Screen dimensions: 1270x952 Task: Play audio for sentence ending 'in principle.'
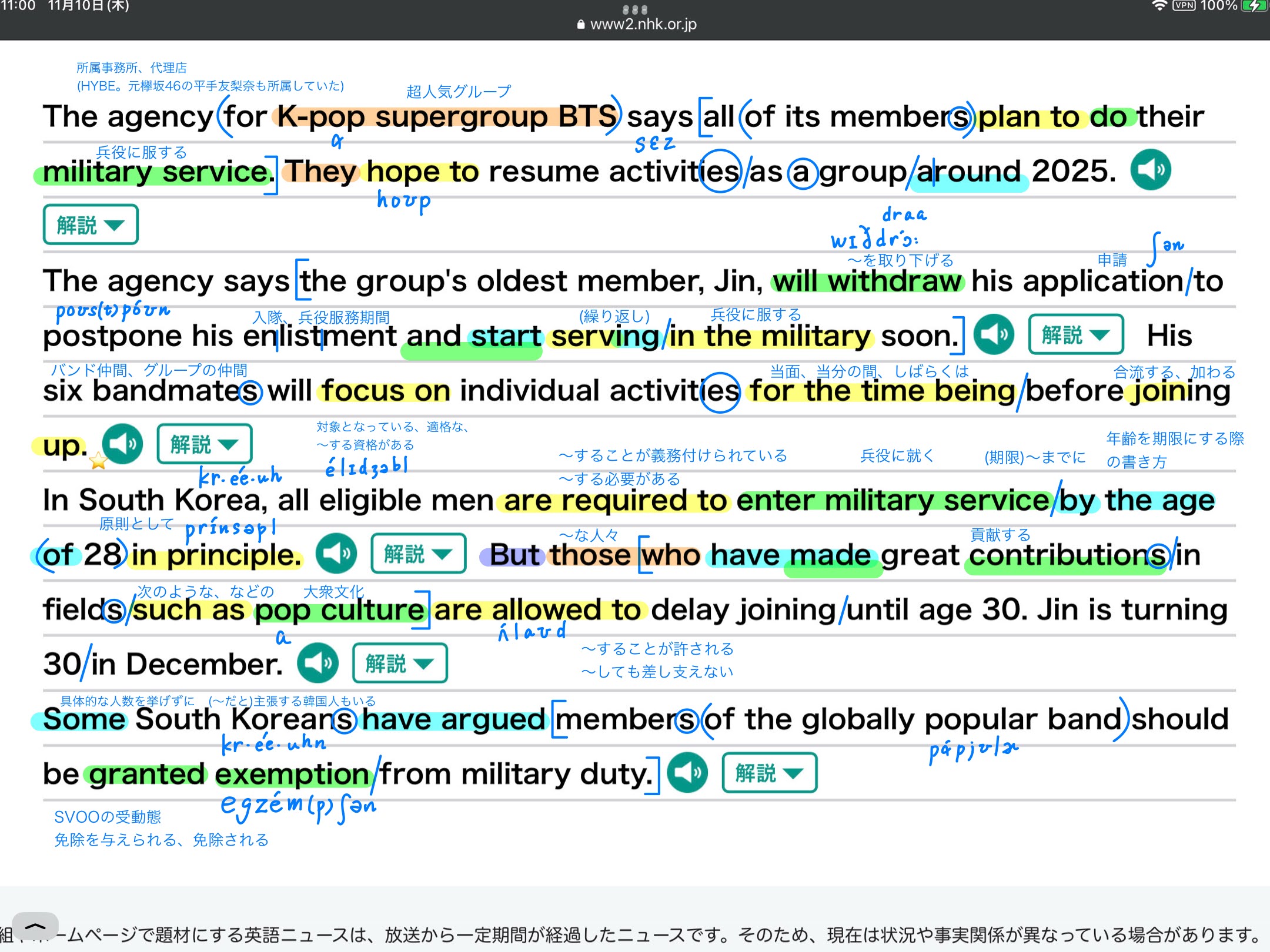point(336,554)
